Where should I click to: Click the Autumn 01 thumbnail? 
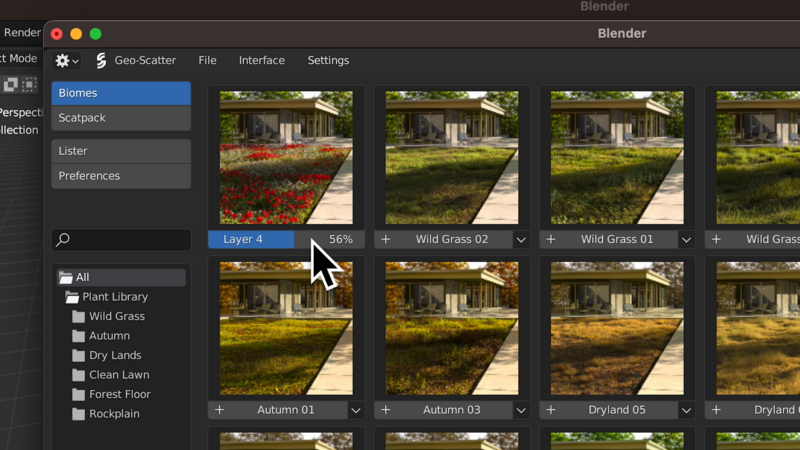click(286, 329)
